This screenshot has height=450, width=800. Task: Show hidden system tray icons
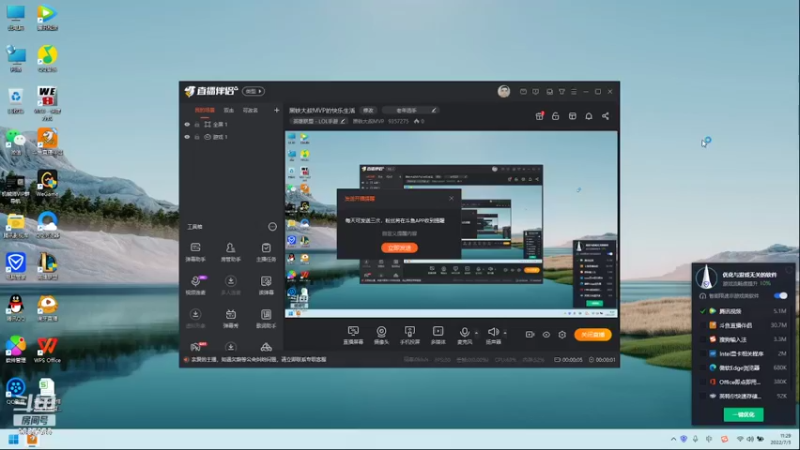(673, 439)
